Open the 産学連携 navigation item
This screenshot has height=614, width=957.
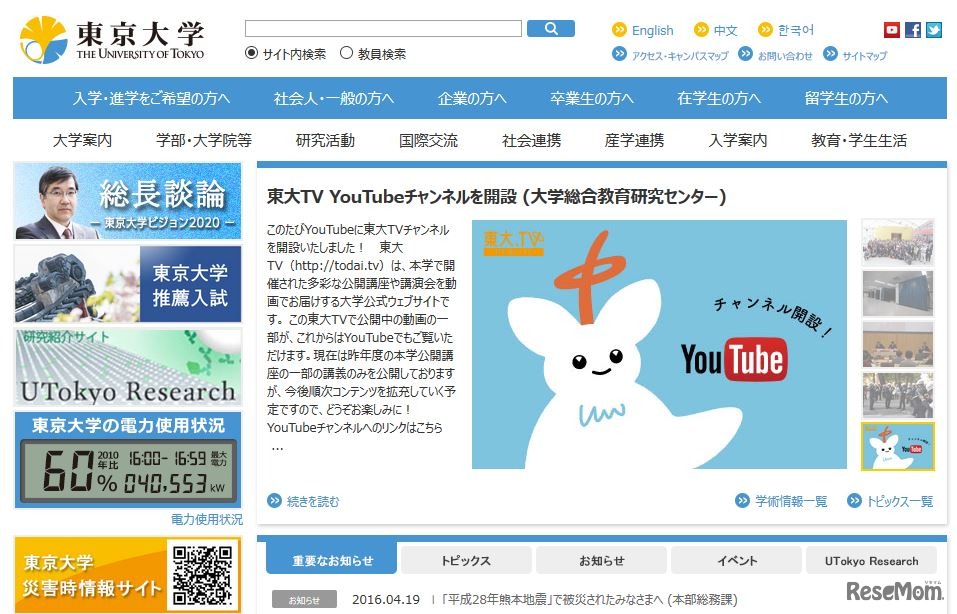(635, 140)
